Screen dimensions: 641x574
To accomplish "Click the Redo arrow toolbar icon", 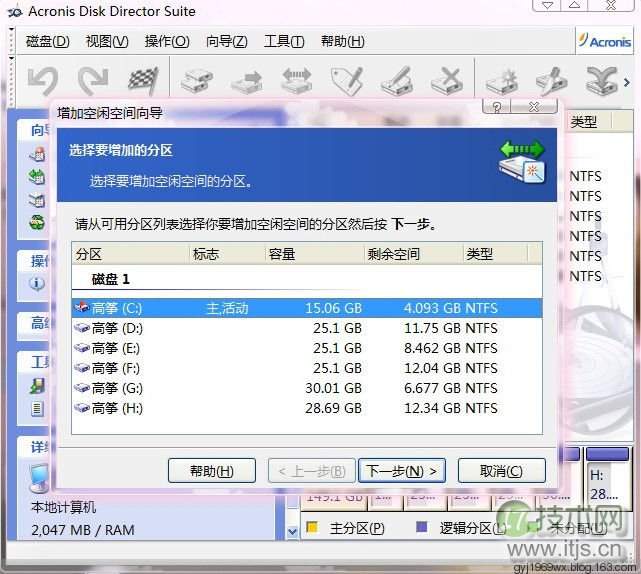I will point(93,80).
